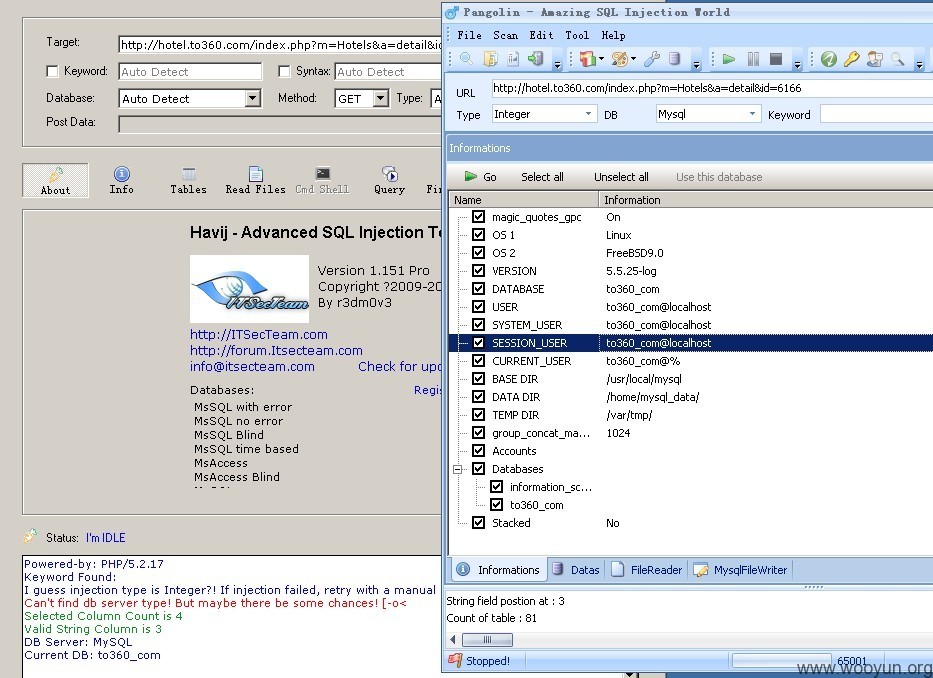Open Havij Query icon
The image size is (933, 678).
pos(390,180)
